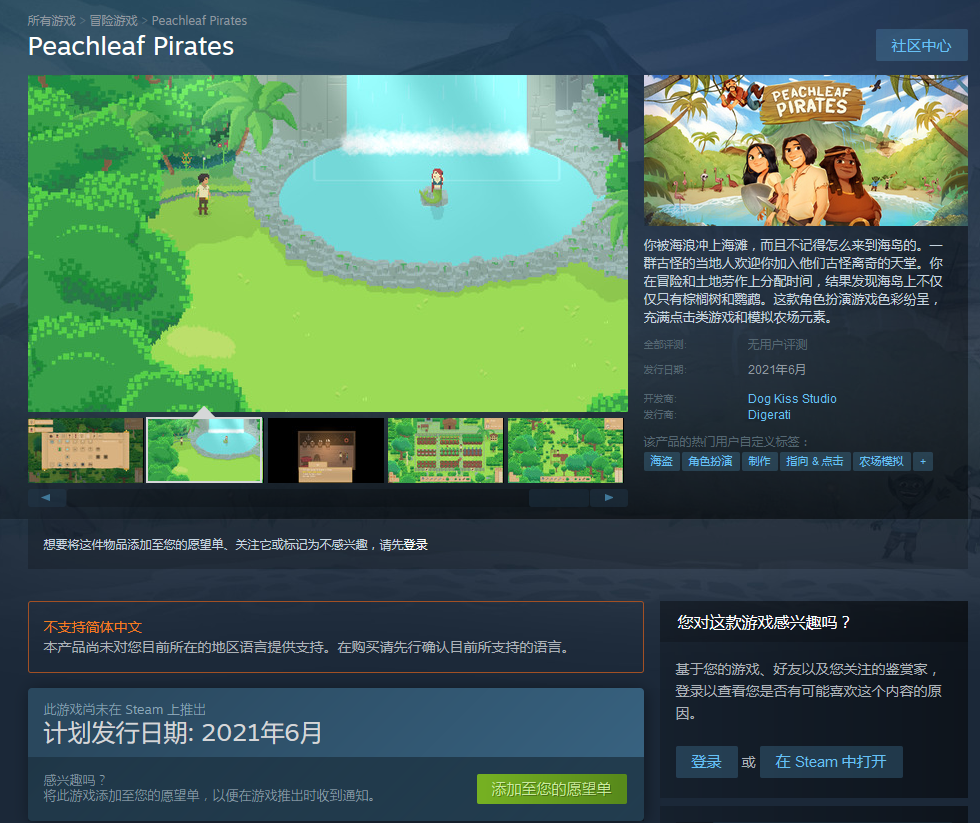Open developer Dog Kiss Studio link
This screenshot has height=823, width=980.
pyautogui.click(x=792, y=399)
